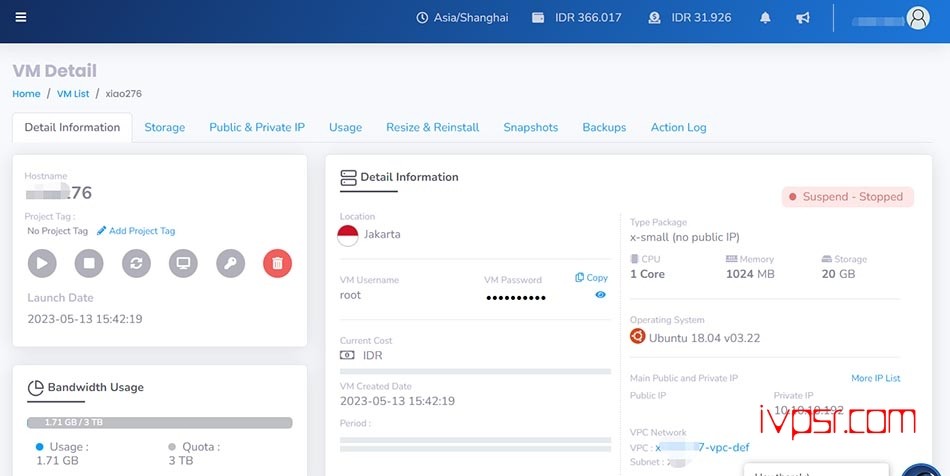
Task: Open the hamburger menu
Action: coord(21,17)
